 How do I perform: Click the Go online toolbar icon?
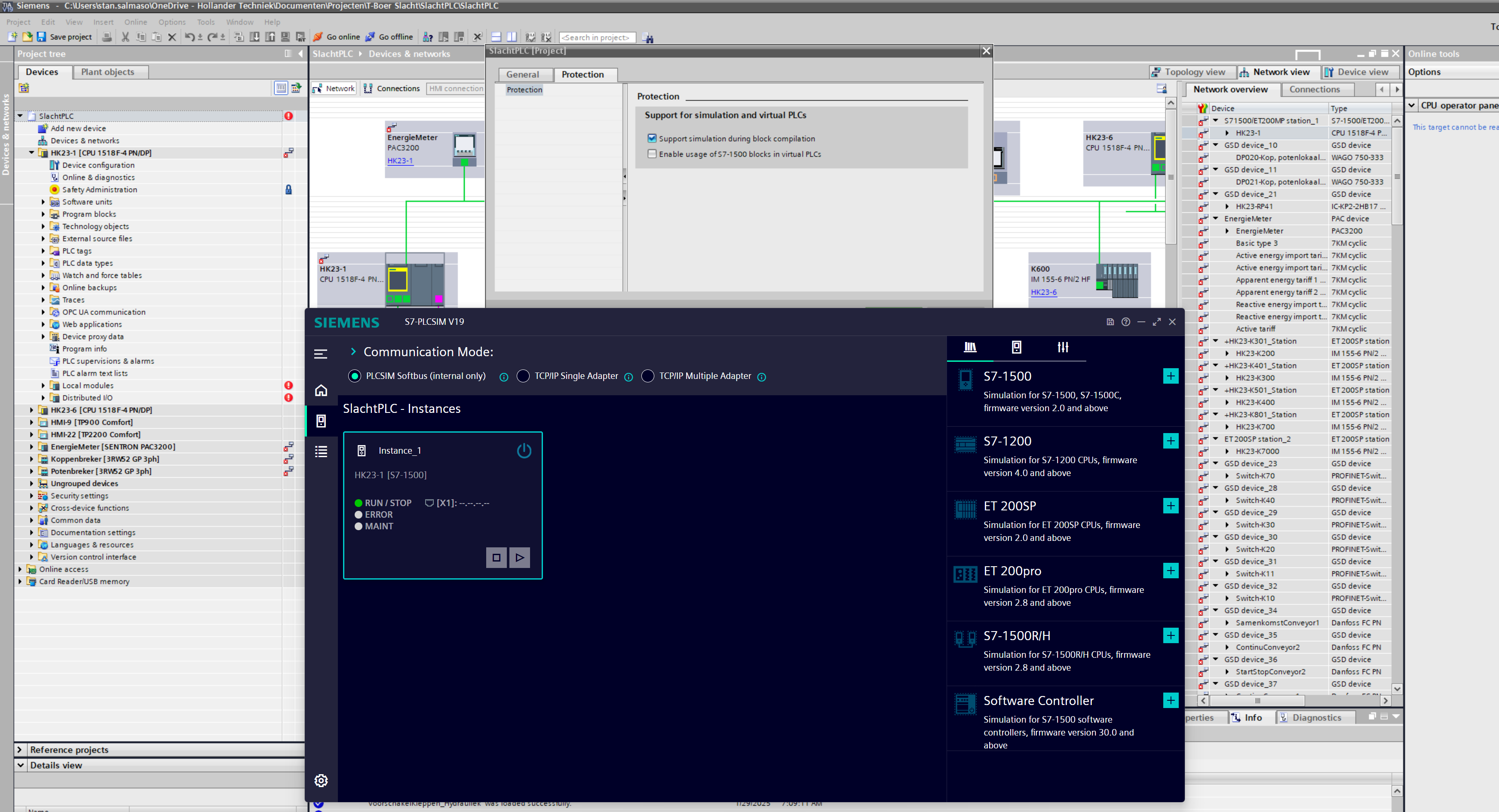click(318, 37)
